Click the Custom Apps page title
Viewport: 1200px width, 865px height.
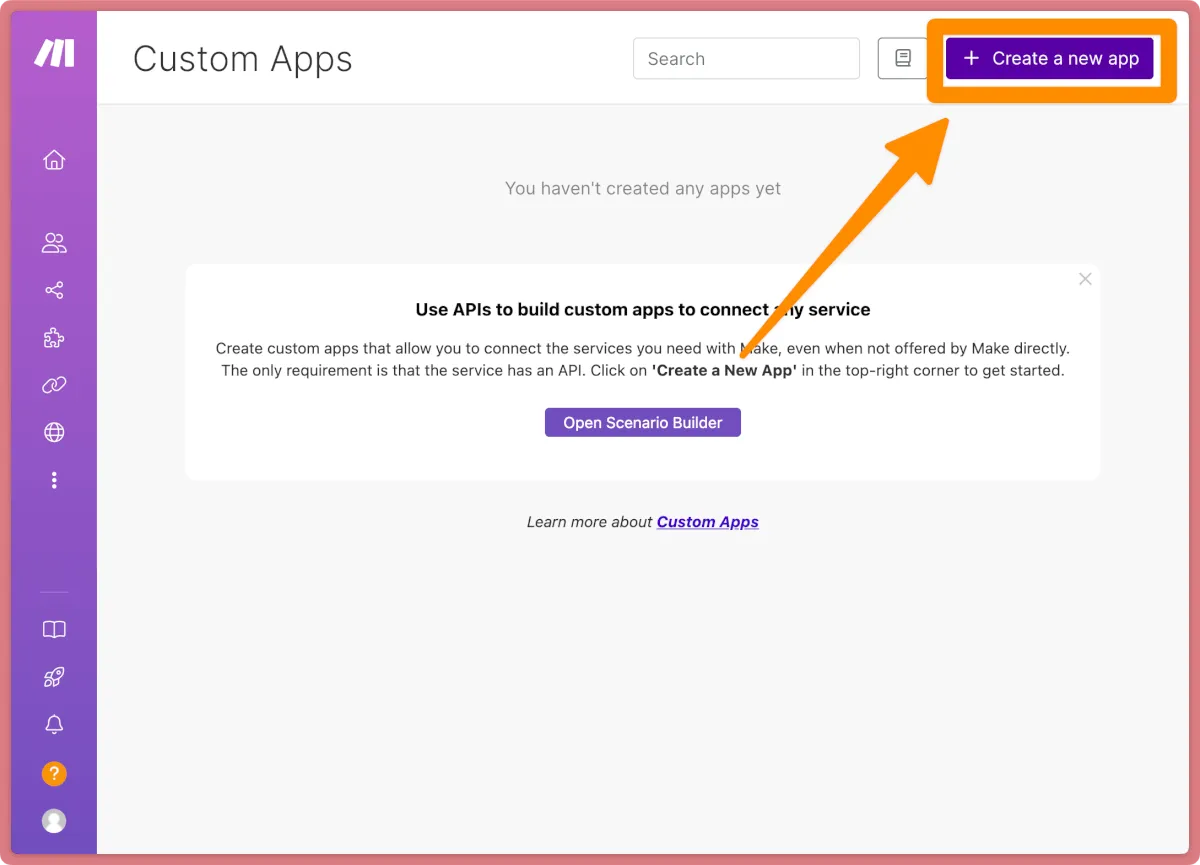(x=243, y=59)
